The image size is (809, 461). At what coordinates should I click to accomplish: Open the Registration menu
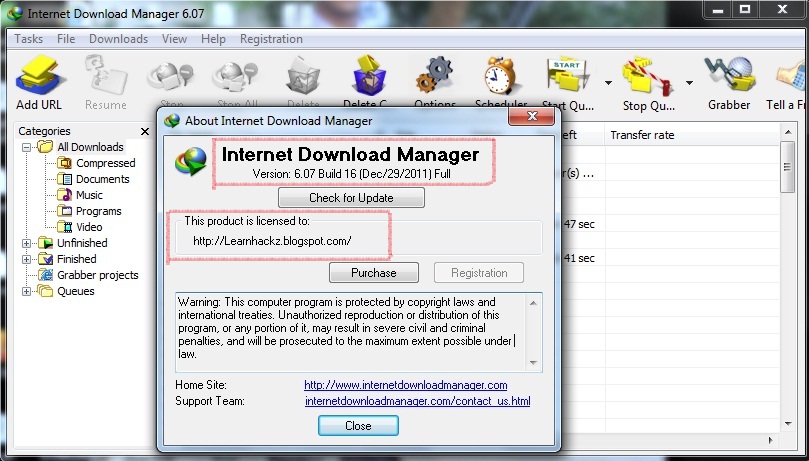271,39
